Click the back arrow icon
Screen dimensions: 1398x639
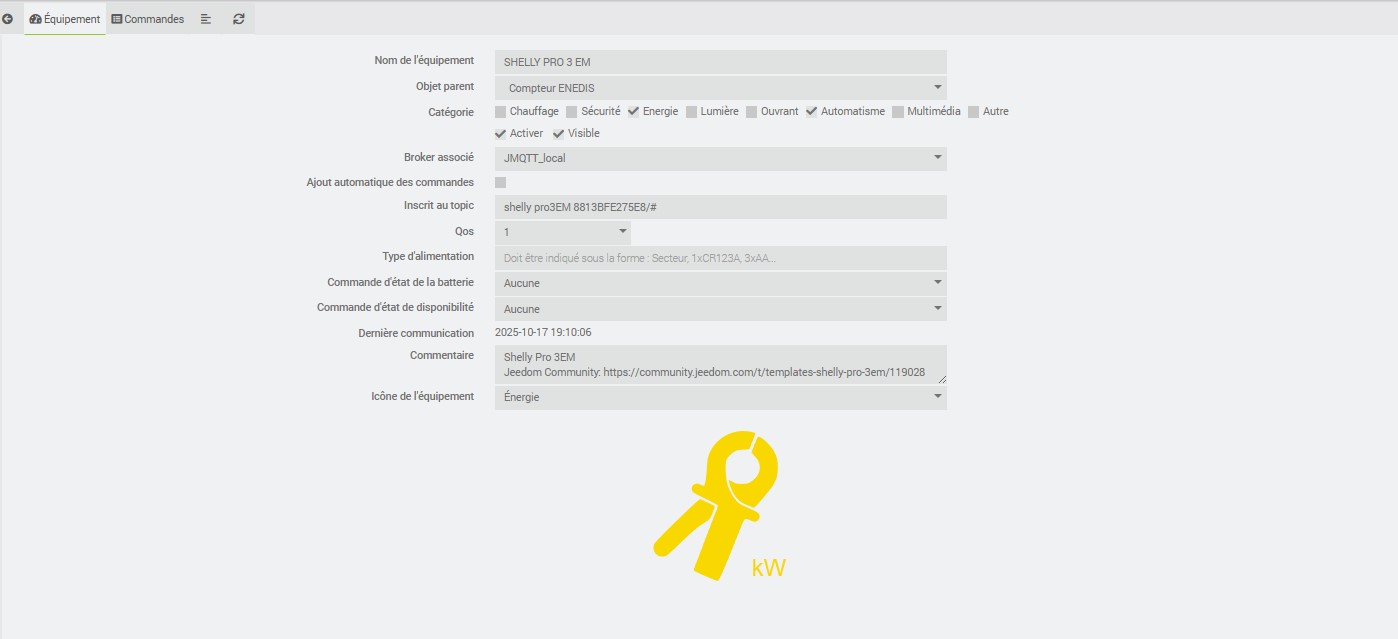click(8, 19)
